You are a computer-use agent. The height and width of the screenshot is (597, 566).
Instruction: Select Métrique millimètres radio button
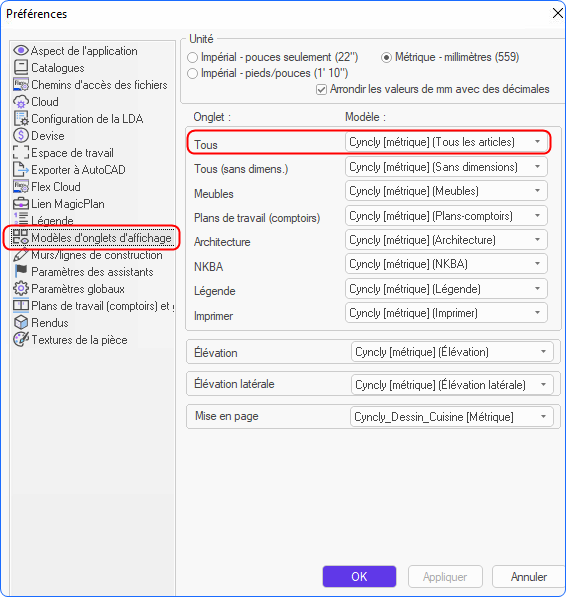(x=386, y=57)
